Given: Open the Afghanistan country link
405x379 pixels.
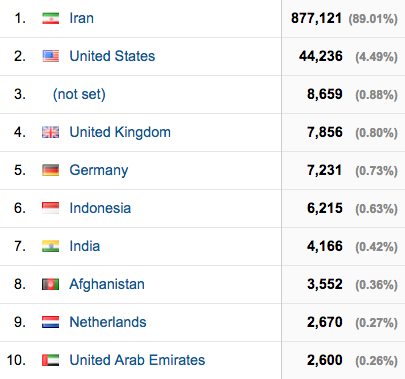Looking at the screenshot, I should (x=107, y=285).
